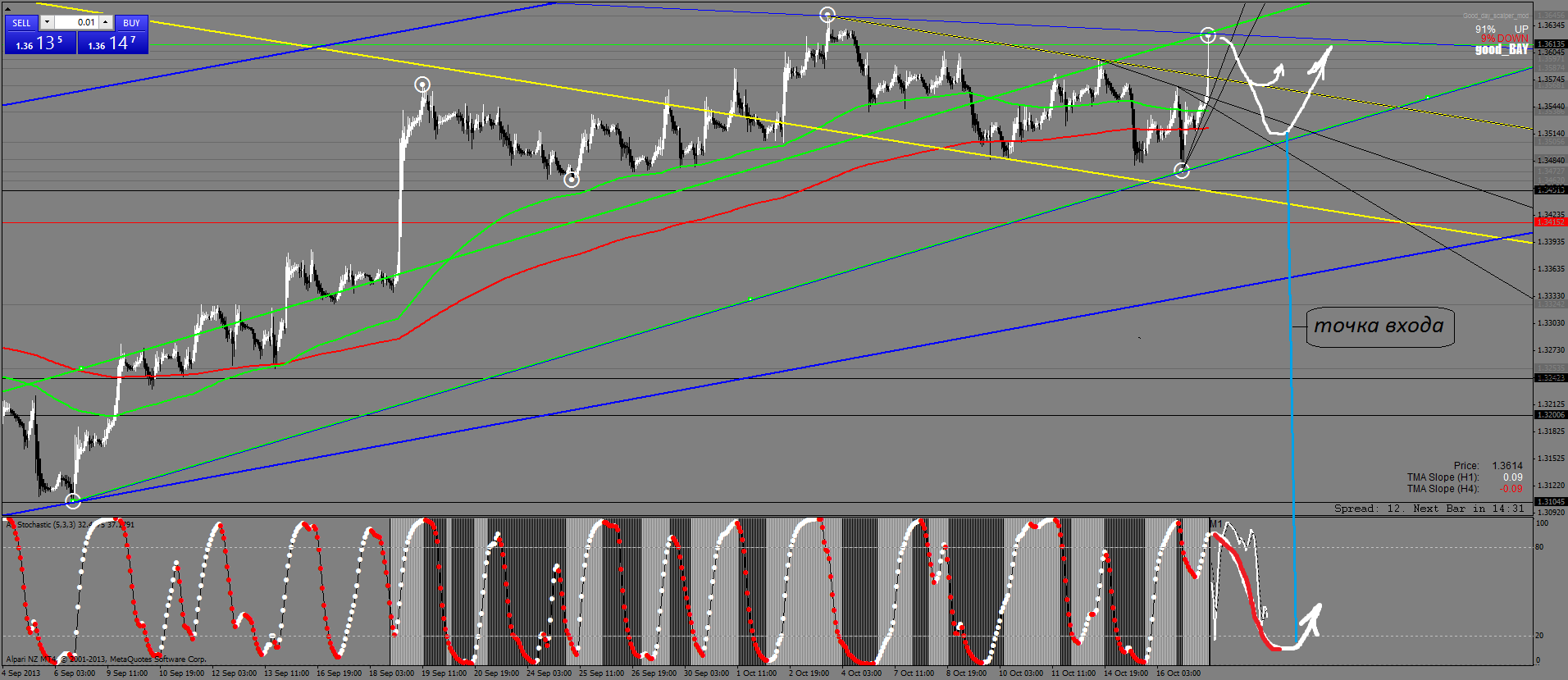1568x680 pixels.
Task: Click the 1.31045 price level label
Action: click(x=1551, y=502)
